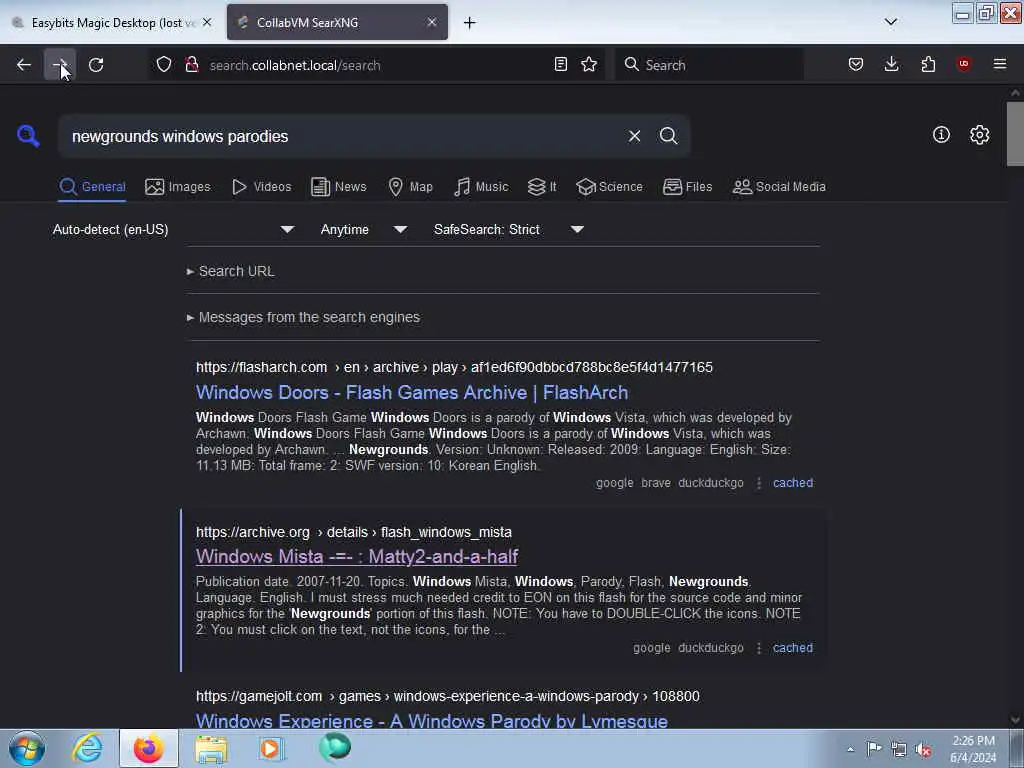Image resolution: width=1024 pixels, height=768 pixels.
Task: Click the archive.org result URL
Action: pyautogui.click(x=353, y=532)
